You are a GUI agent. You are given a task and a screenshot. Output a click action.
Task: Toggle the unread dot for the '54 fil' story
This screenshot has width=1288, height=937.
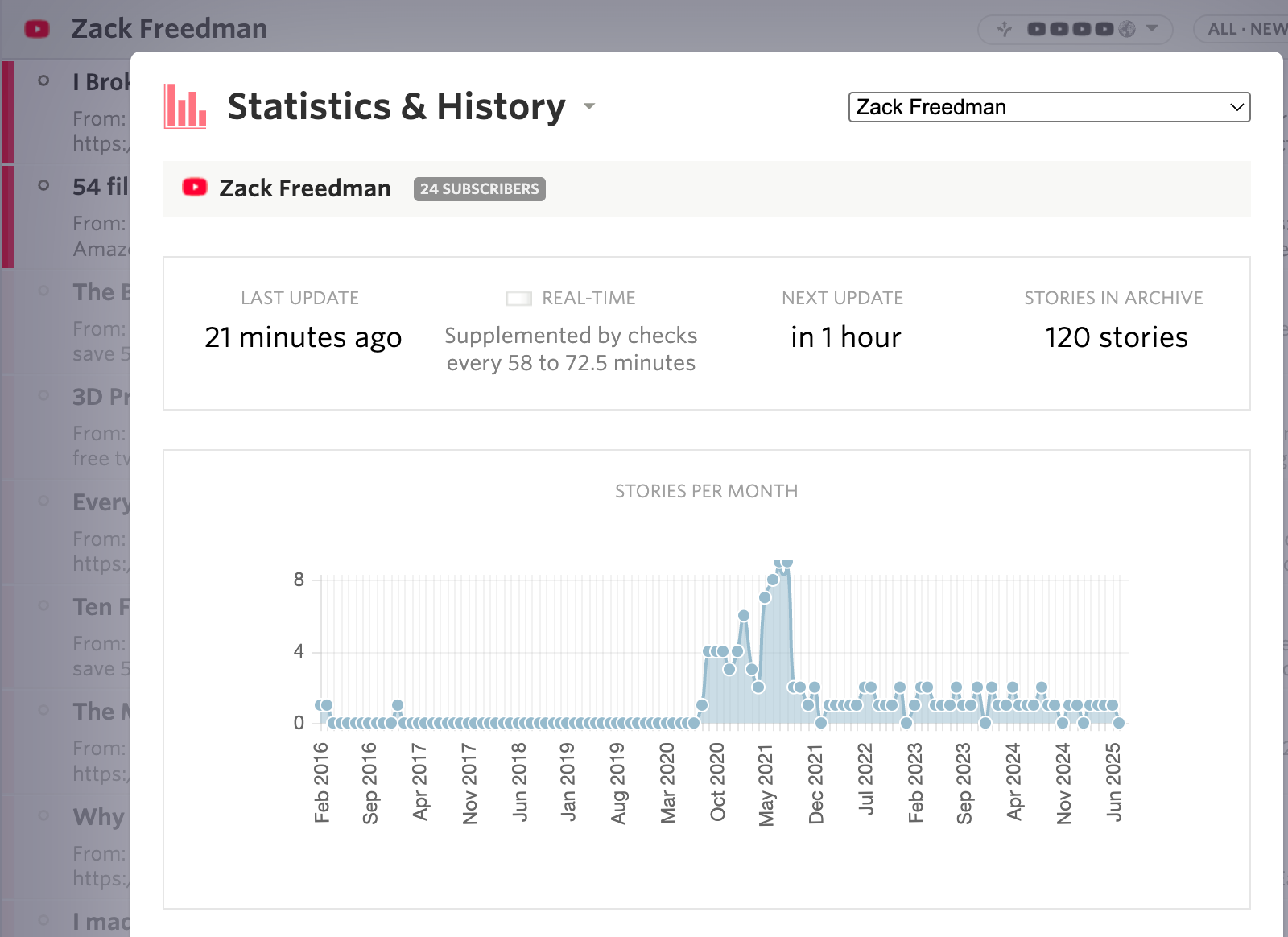(44, 185)
